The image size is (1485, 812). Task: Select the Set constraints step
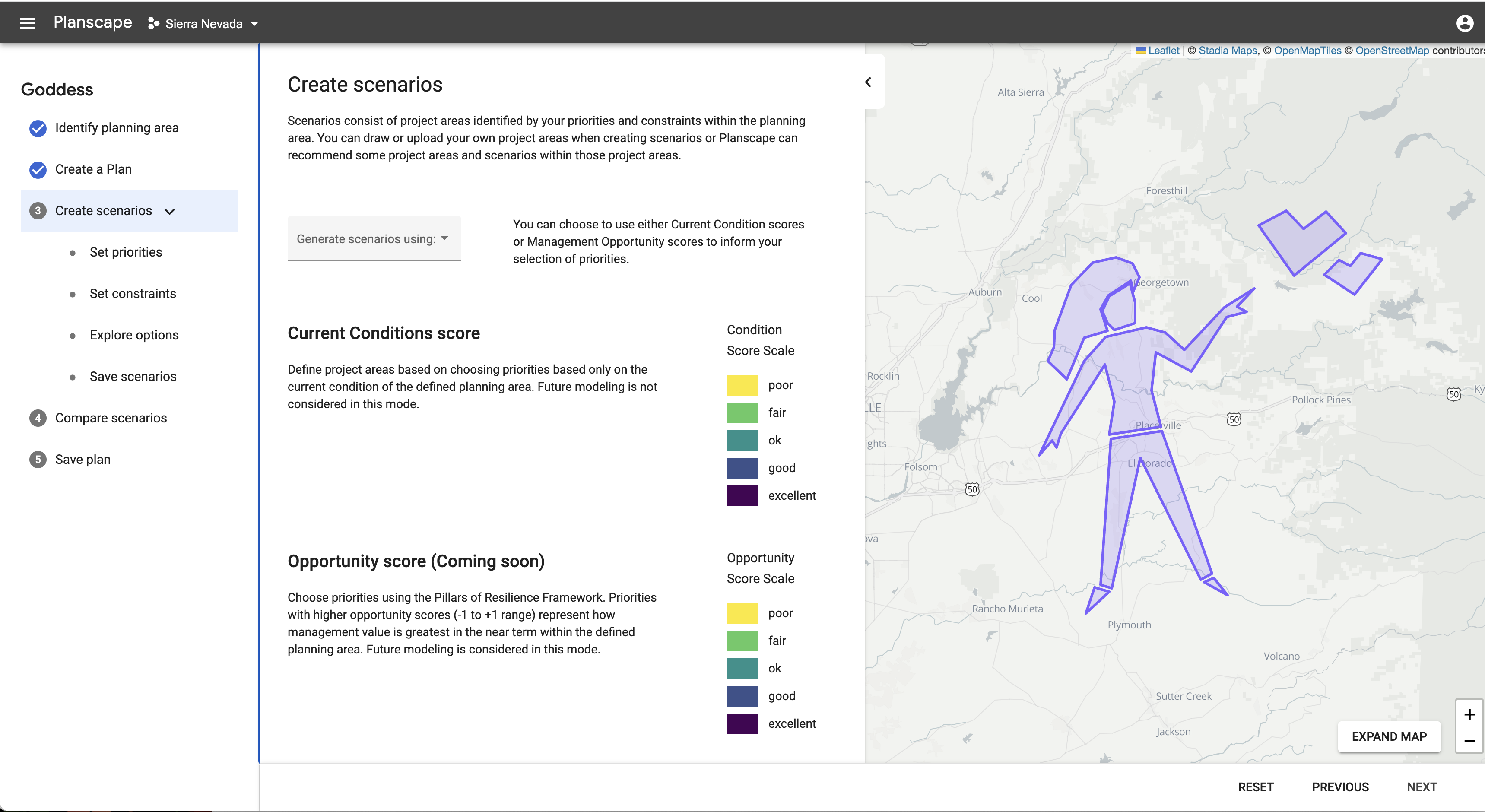[133, 293]
